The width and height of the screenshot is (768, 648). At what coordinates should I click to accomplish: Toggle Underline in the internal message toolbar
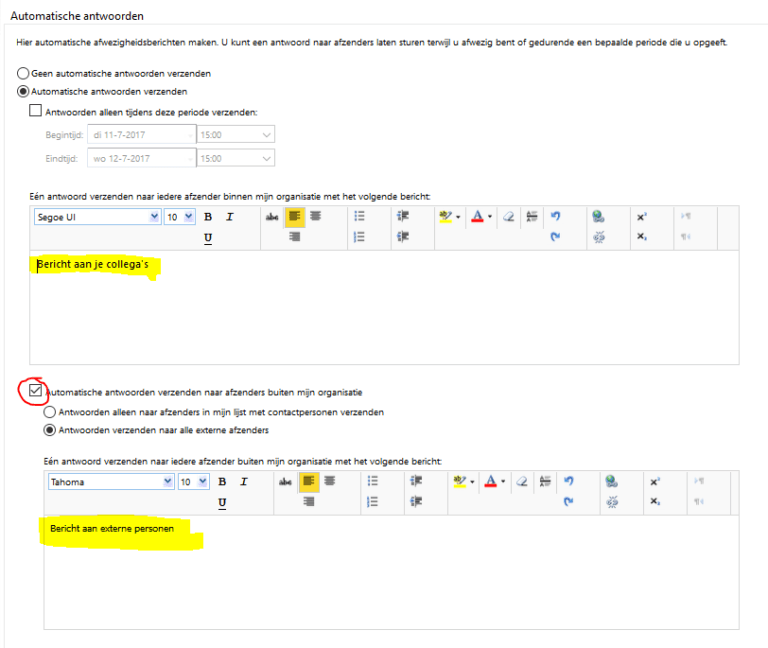[208, 238]
